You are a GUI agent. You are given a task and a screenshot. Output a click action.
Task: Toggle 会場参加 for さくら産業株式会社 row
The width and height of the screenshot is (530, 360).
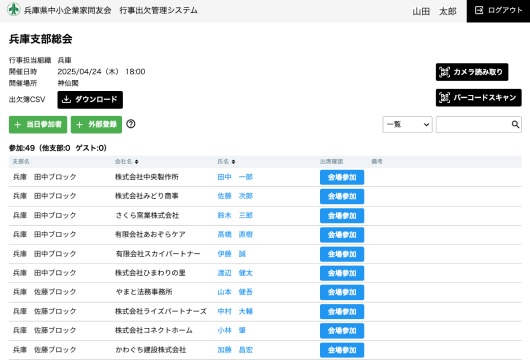[x=342, y=216]
